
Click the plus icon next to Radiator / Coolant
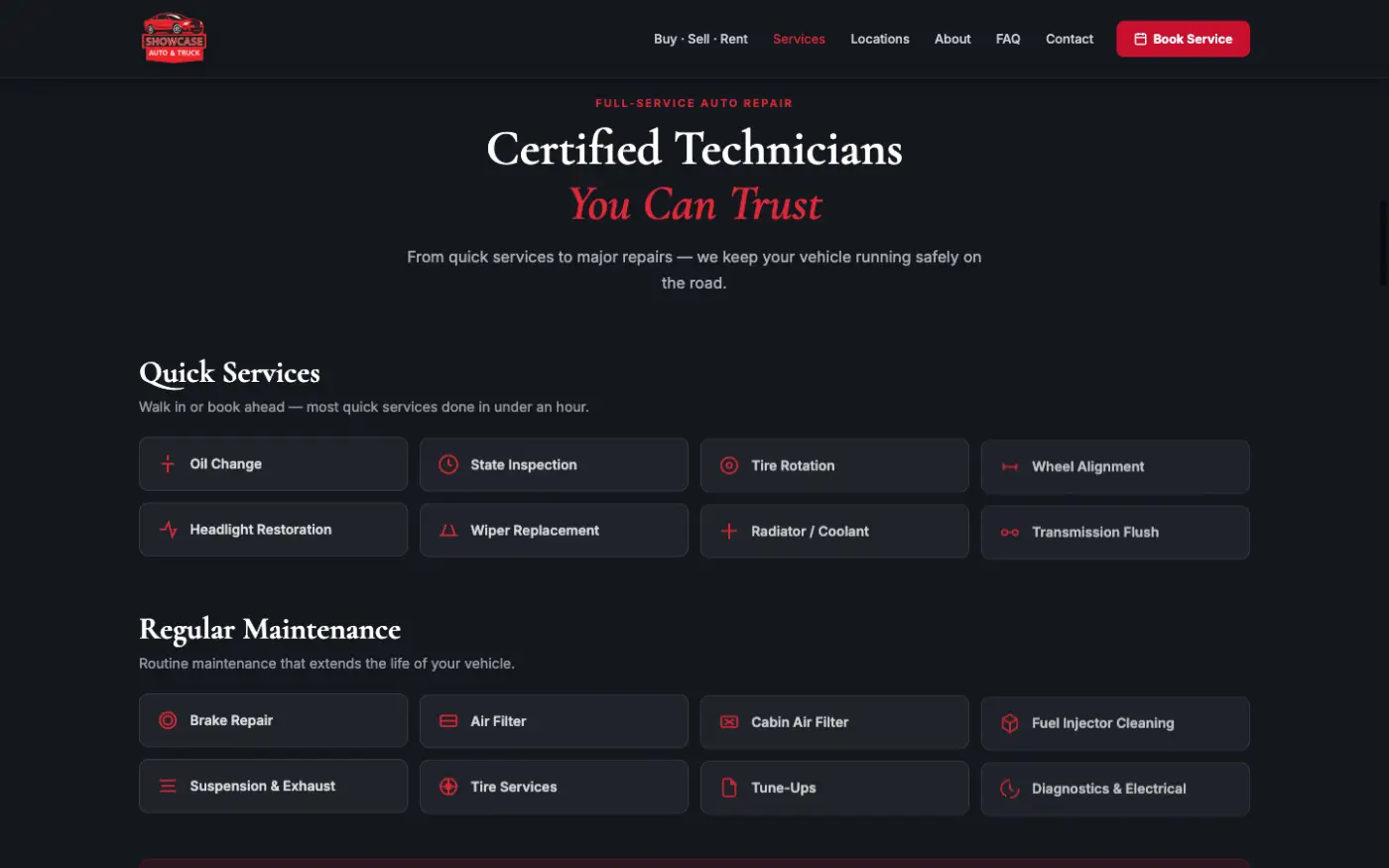coord(729,531)
